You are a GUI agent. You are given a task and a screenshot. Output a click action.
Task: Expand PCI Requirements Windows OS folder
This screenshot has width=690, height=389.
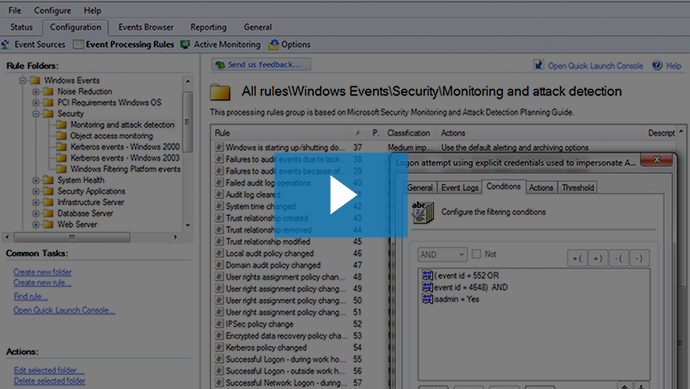tap(36, 103)
